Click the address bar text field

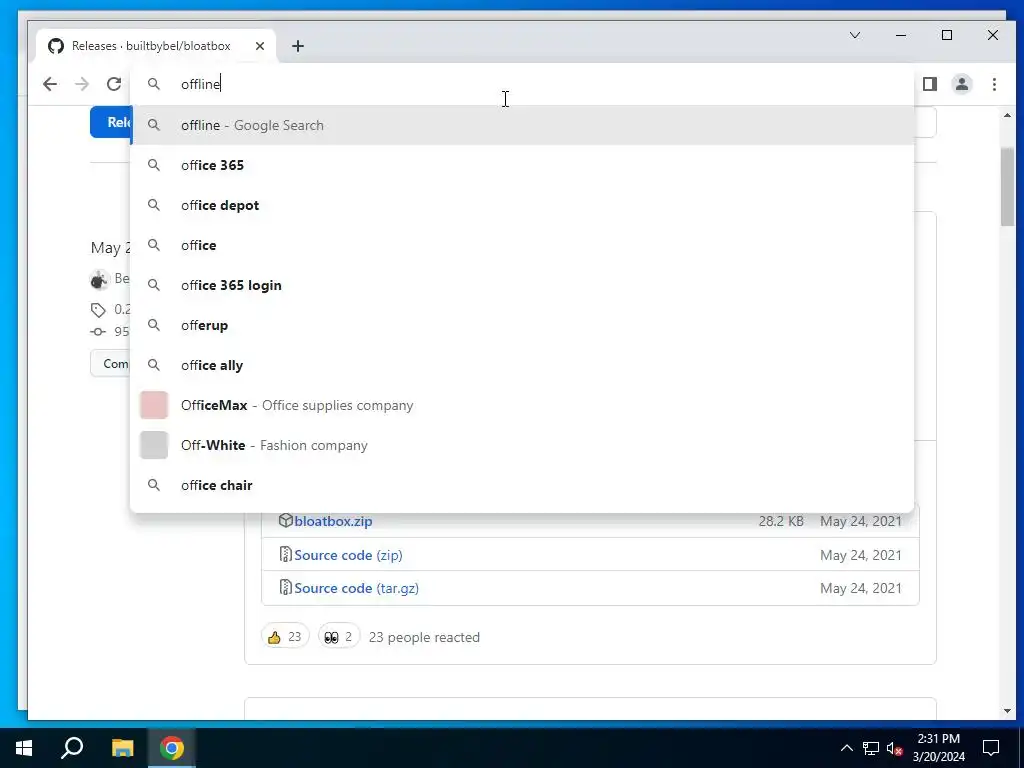click(522, 84)
